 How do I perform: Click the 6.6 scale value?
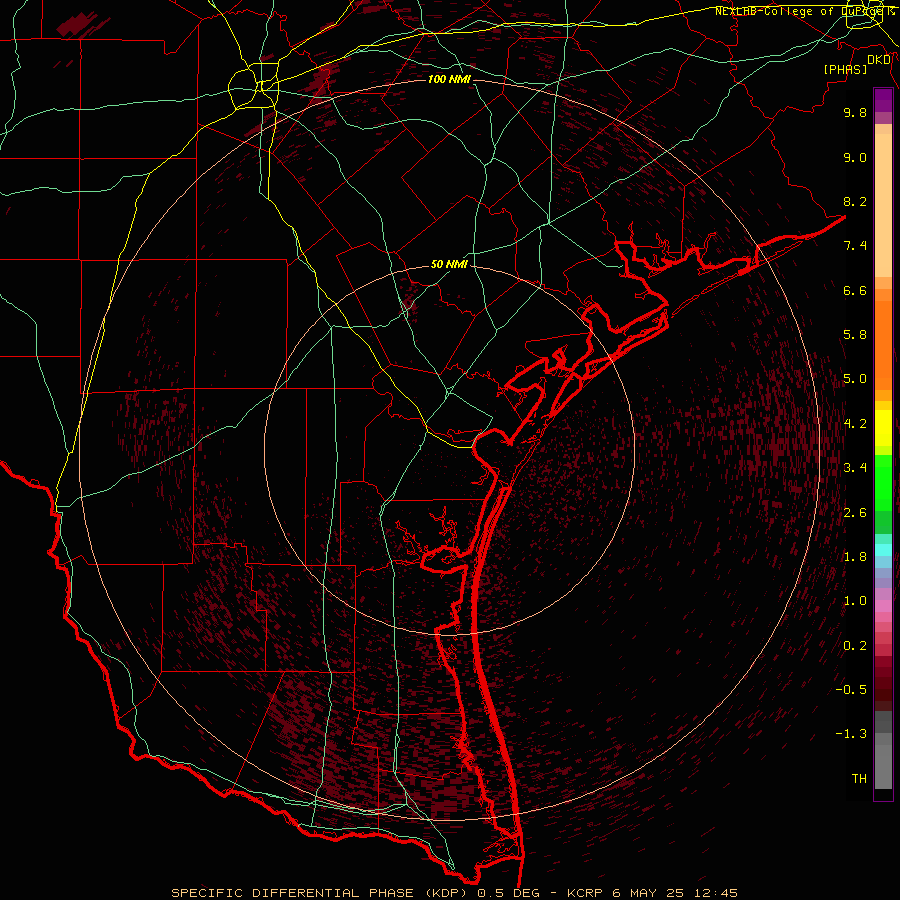coord(855,290)
